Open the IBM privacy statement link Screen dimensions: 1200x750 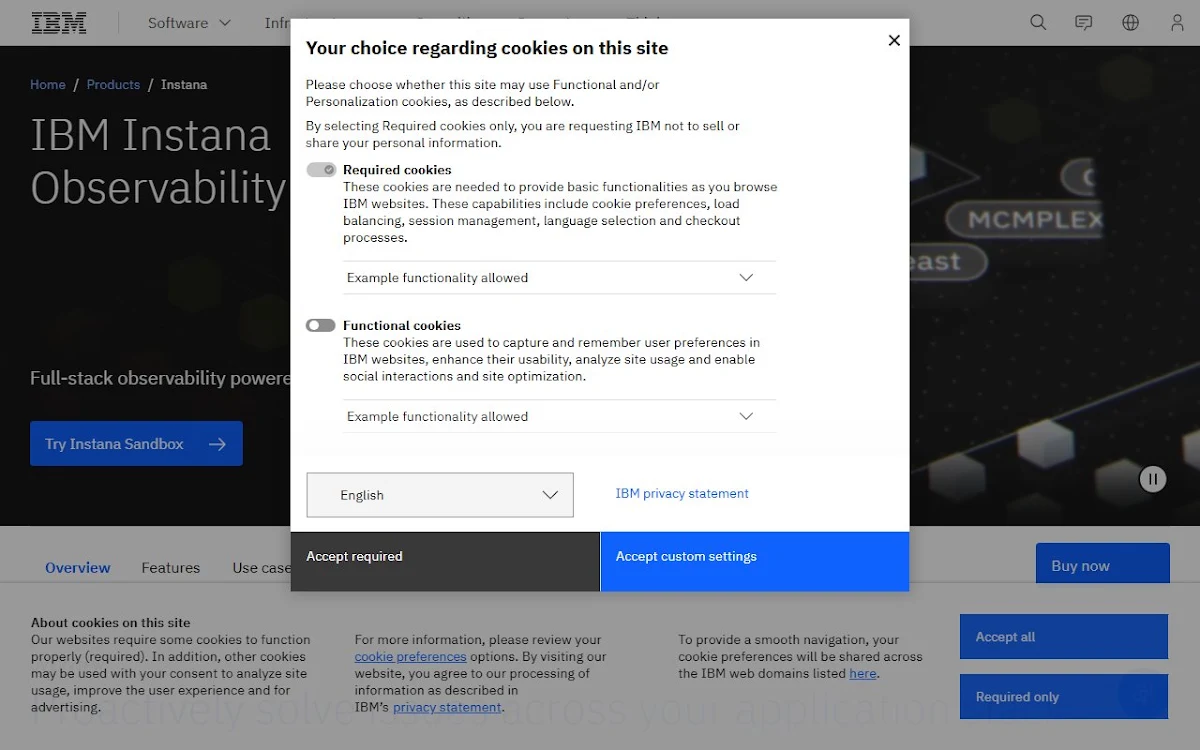coord(682,493)
